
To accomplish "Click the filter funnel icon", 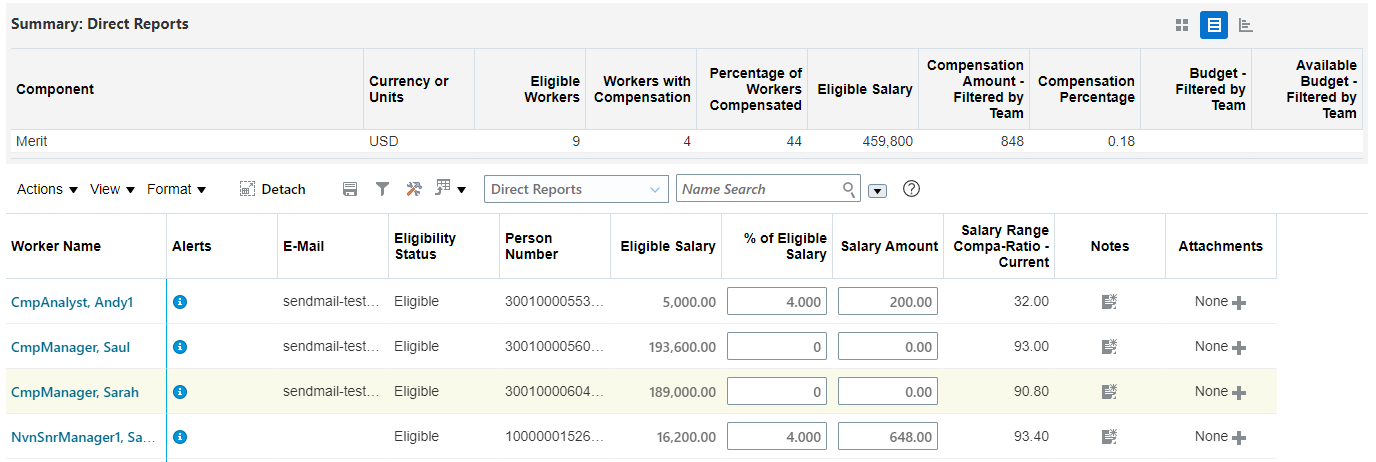I will tap(382, 189).
